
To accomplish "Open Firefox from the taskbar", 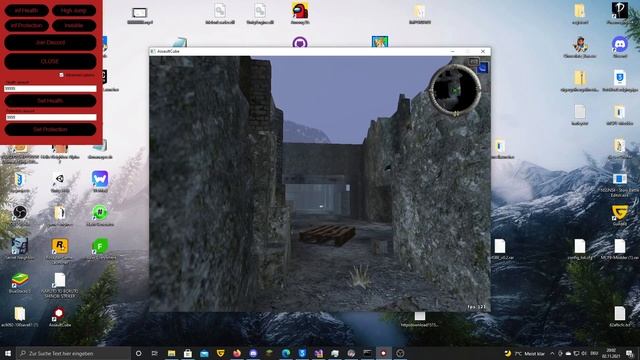I will 237,353.
